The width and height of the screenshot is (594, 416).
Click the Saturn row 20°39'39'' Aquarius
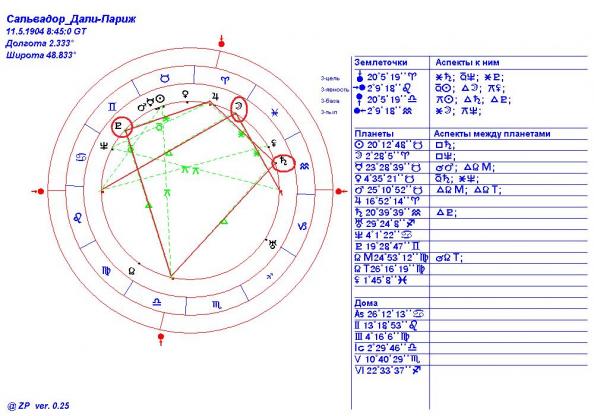click(388, 213)
